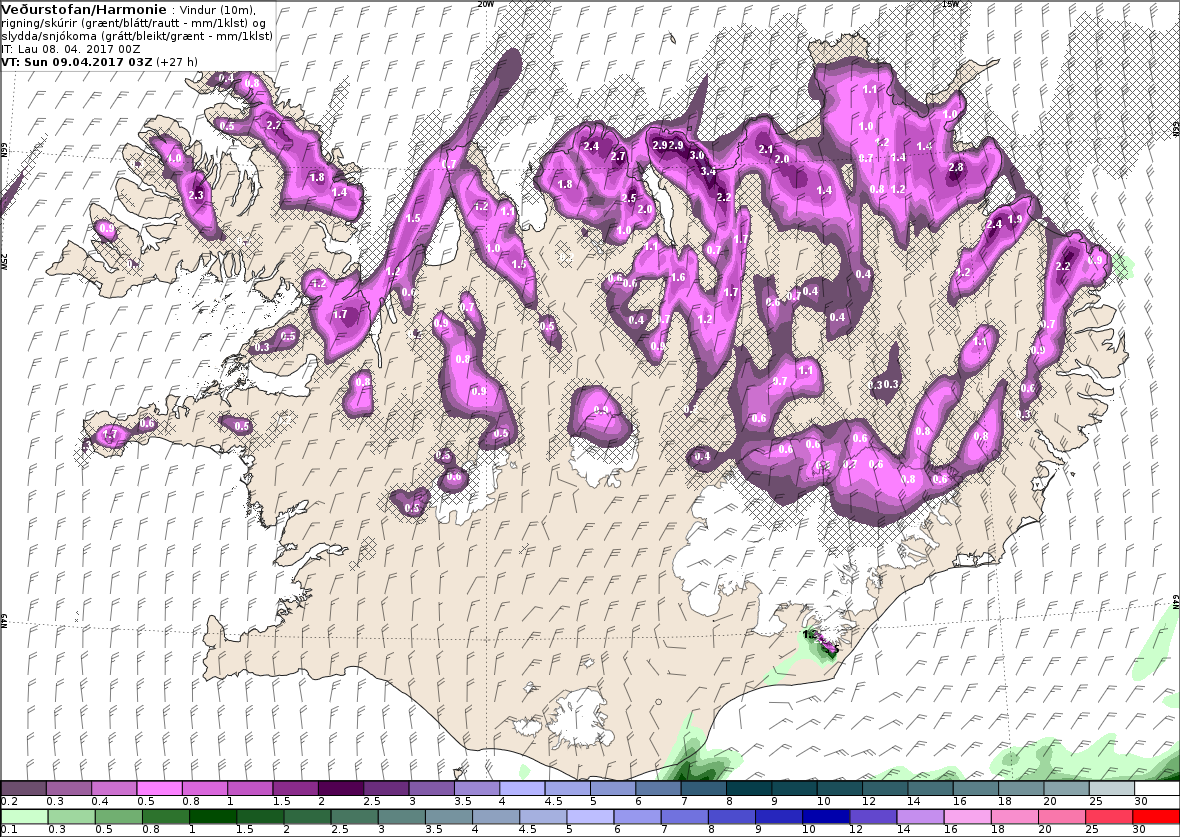
Task: Click the 15W longitude label at top
Action: (950, 4)
